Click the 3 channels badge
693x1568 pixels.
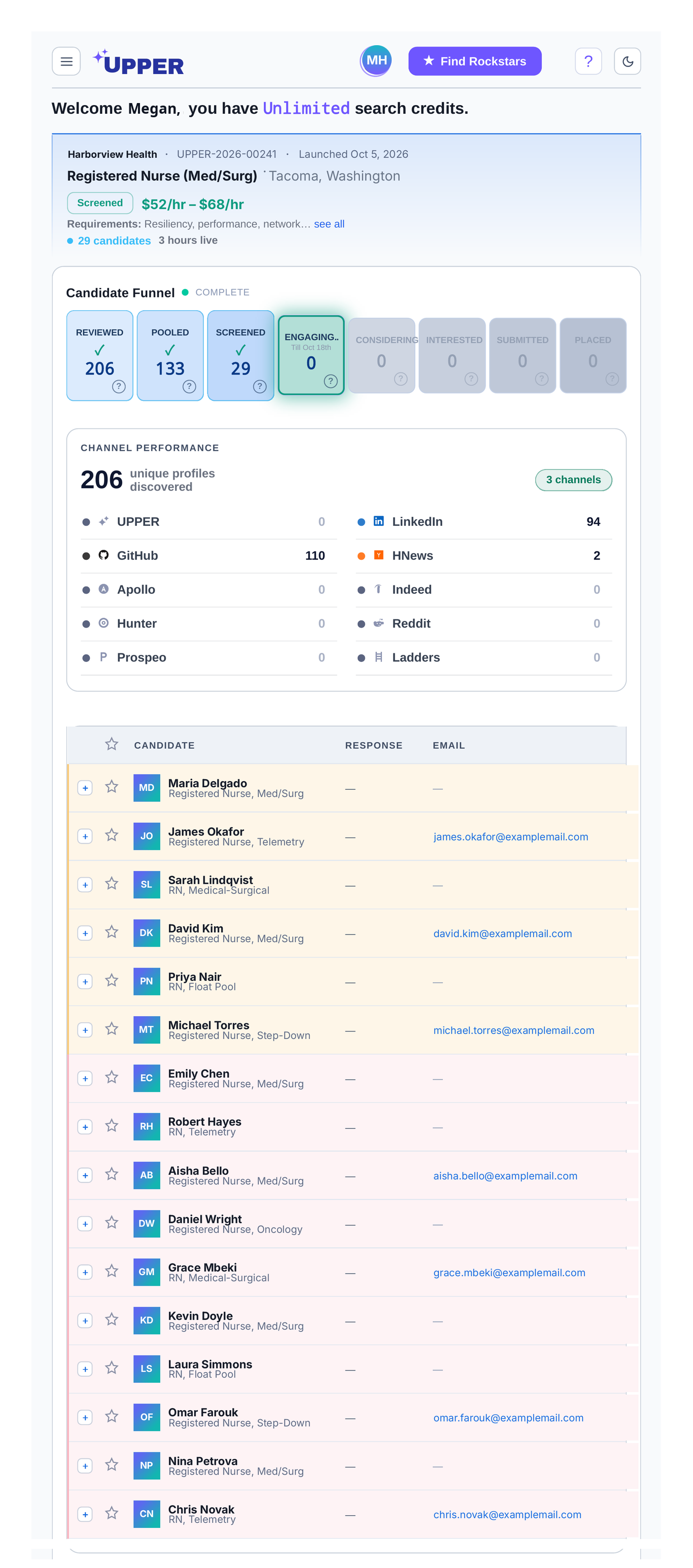573,480
